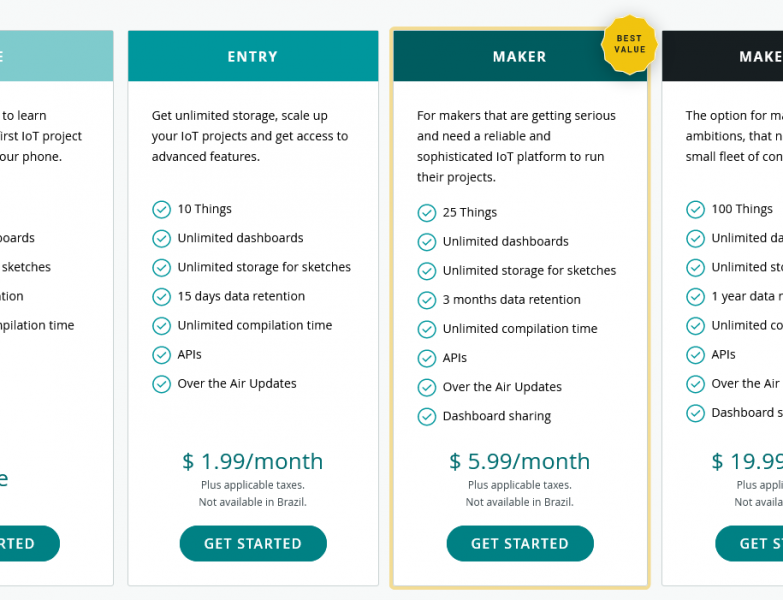The width and height of the screenshot is (783, 600).
Task: Click the checkmark icon next to 25 Things
Action: tap(426, 213)
